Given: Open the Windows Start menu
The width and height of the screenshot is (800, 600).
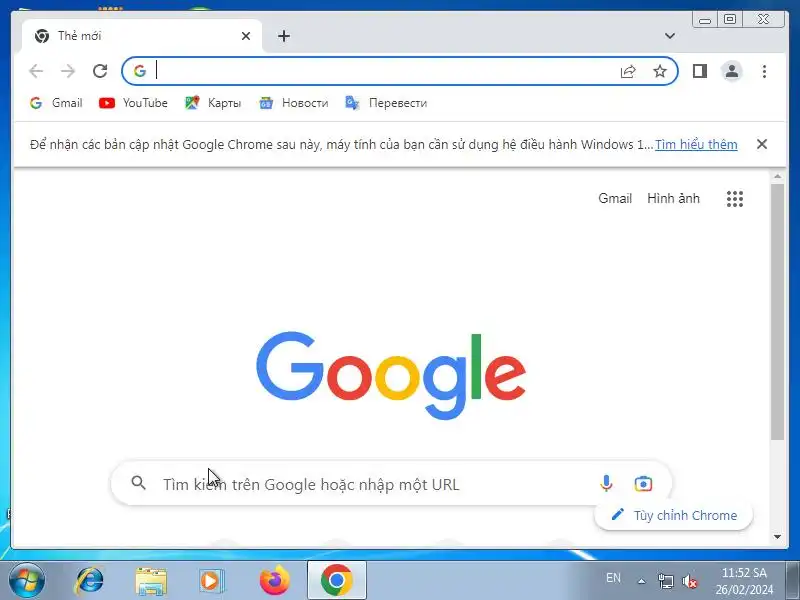Looking at the screenshot, I should [x=27, y=581].
